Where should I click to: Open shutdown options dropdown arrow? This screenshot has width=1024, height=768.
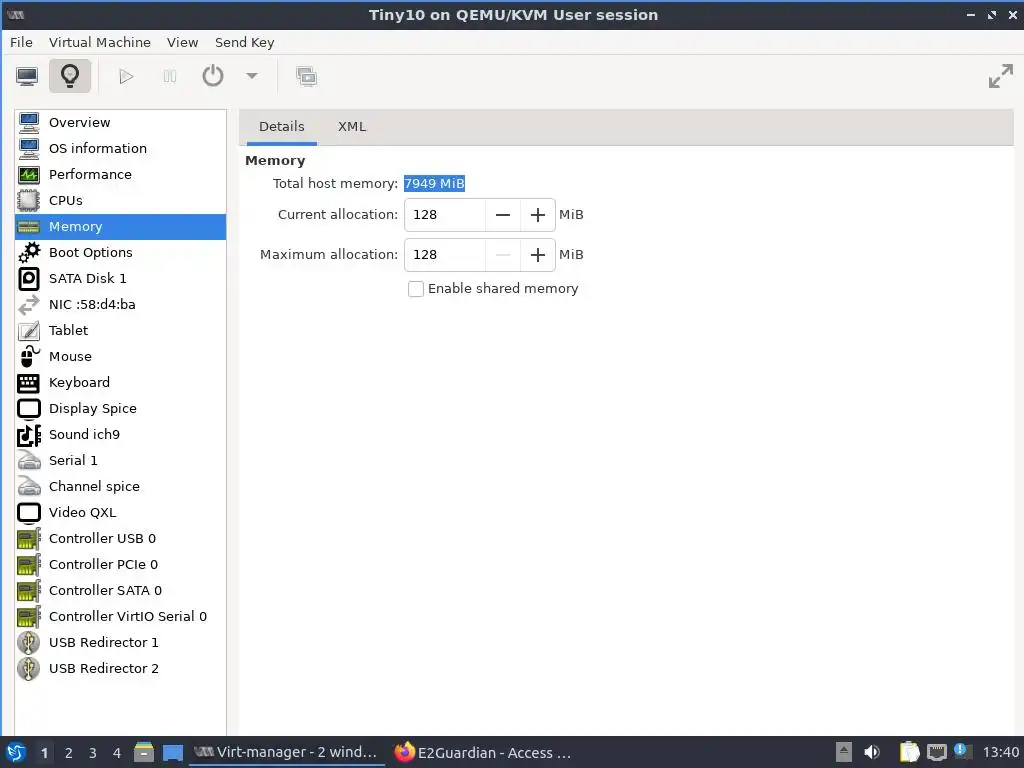[x=251, y=76]
